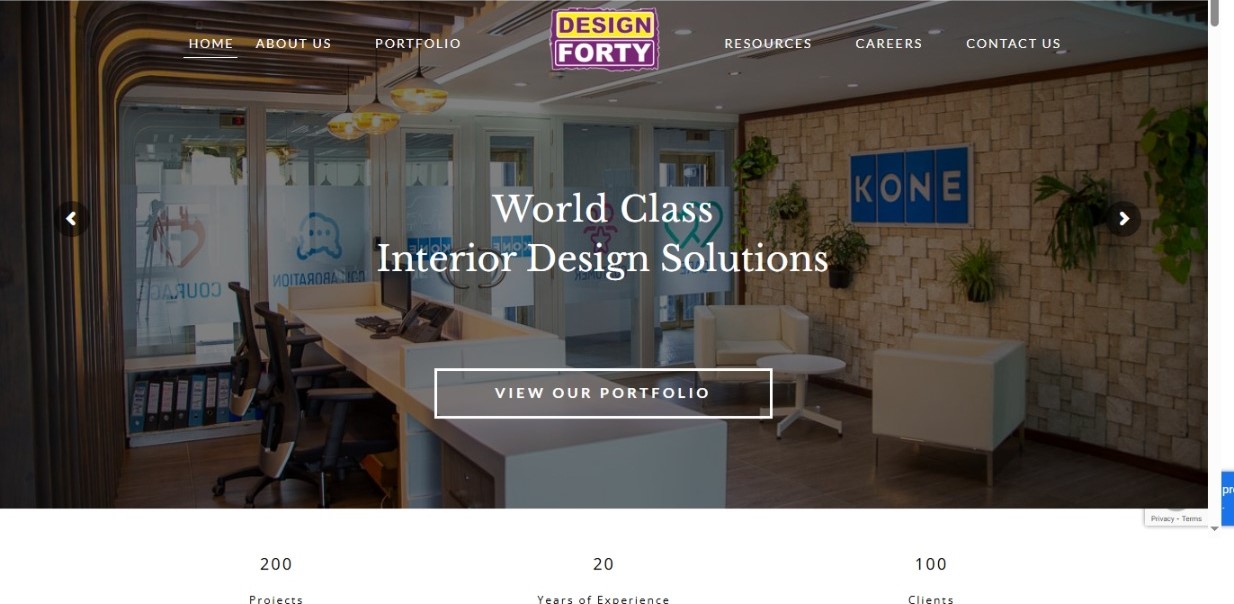Open the Contact Us page
This screenshot has height=604, width=1234.
tap(1013, 43)
